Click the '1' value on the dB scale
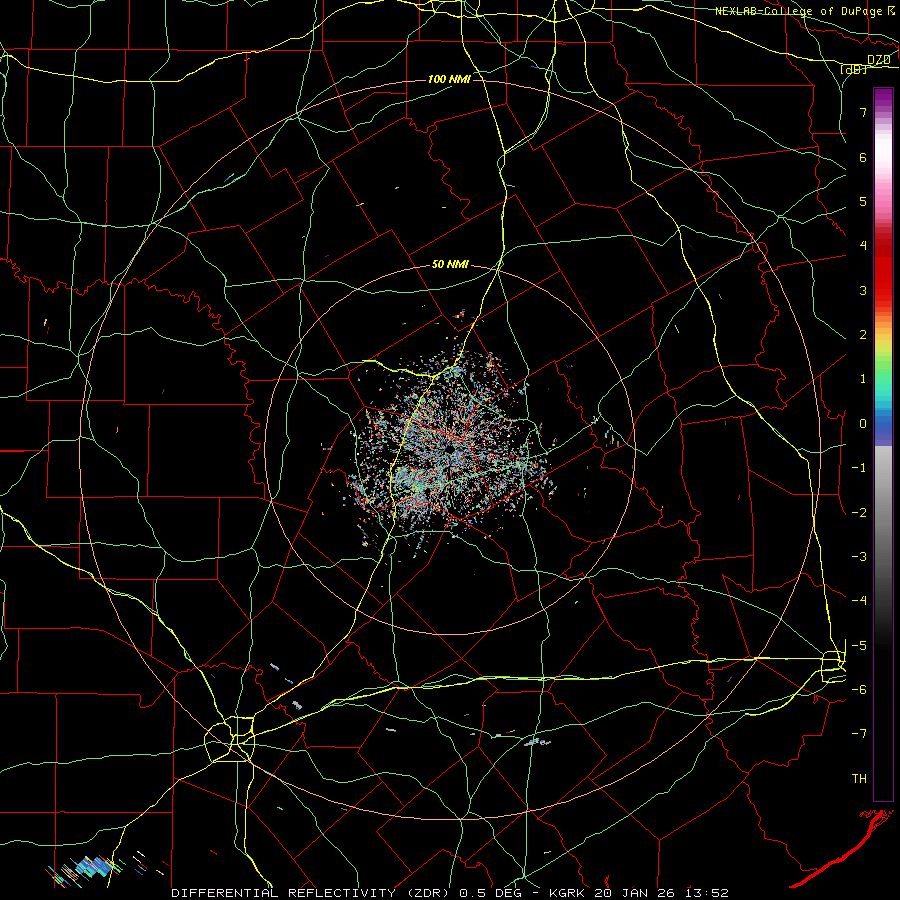 tap(863, 379)
